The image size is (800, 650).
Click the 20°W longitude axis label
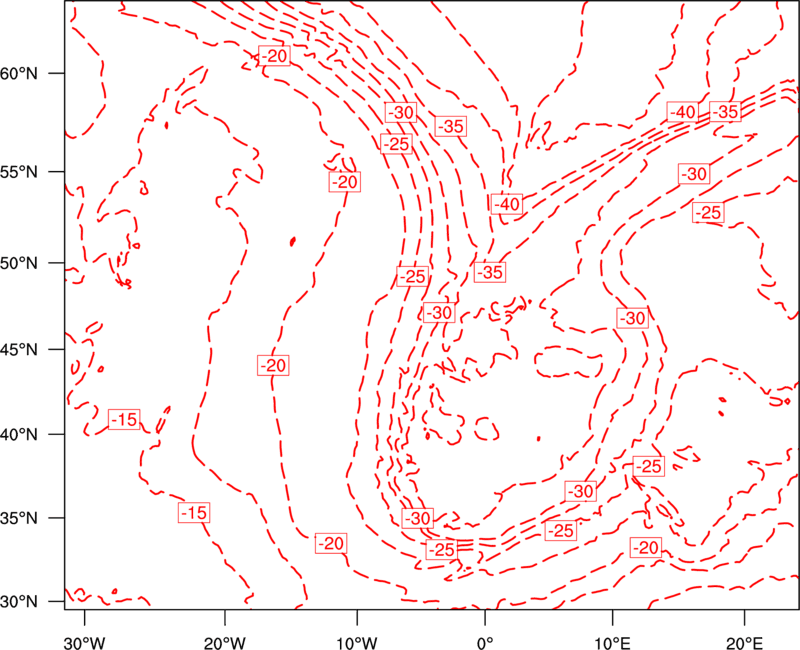[224, 642]
